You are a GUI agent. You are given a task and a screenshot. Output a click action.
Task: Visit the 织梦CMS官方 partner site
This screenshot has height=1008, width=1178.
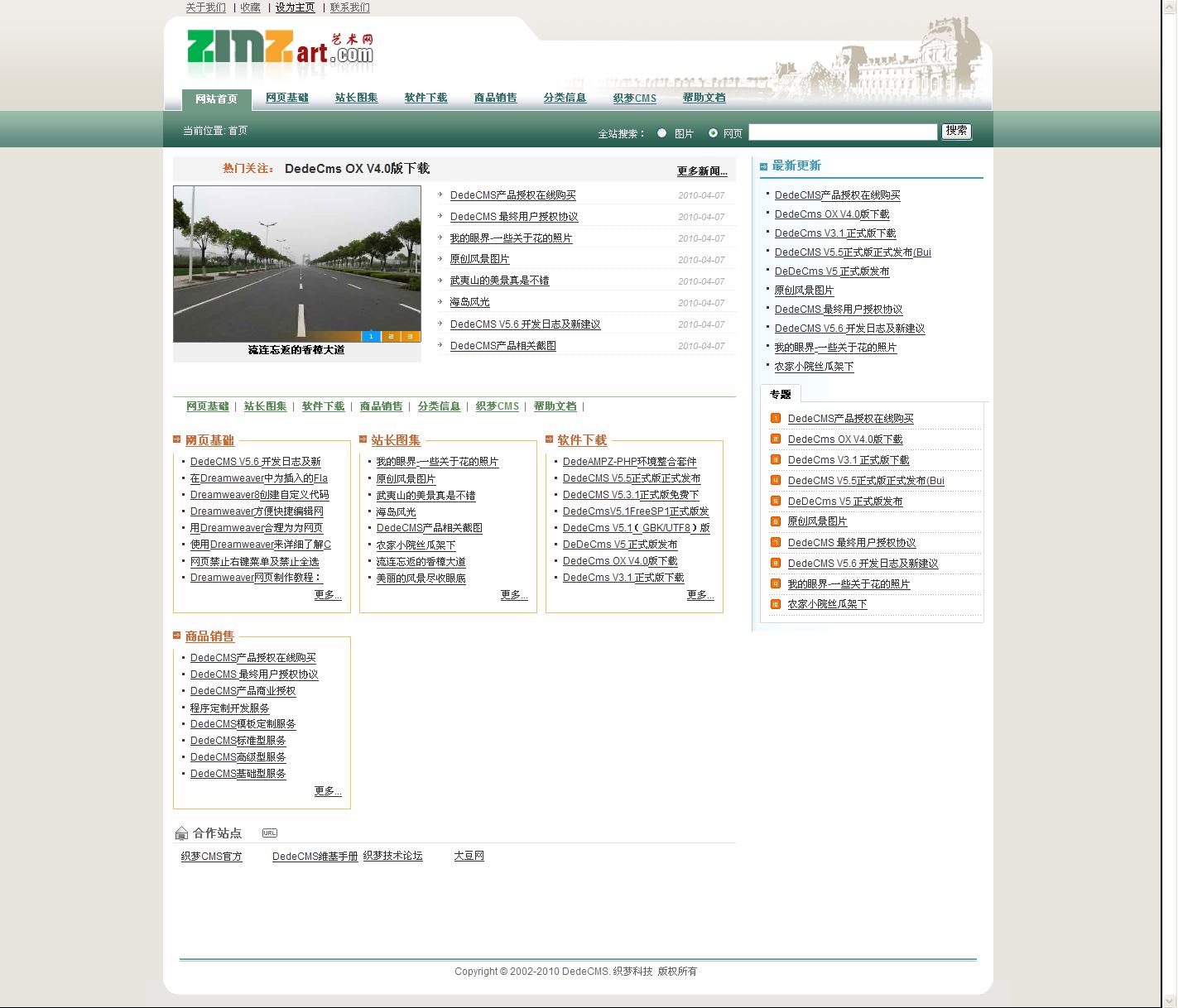coord(212,857)
